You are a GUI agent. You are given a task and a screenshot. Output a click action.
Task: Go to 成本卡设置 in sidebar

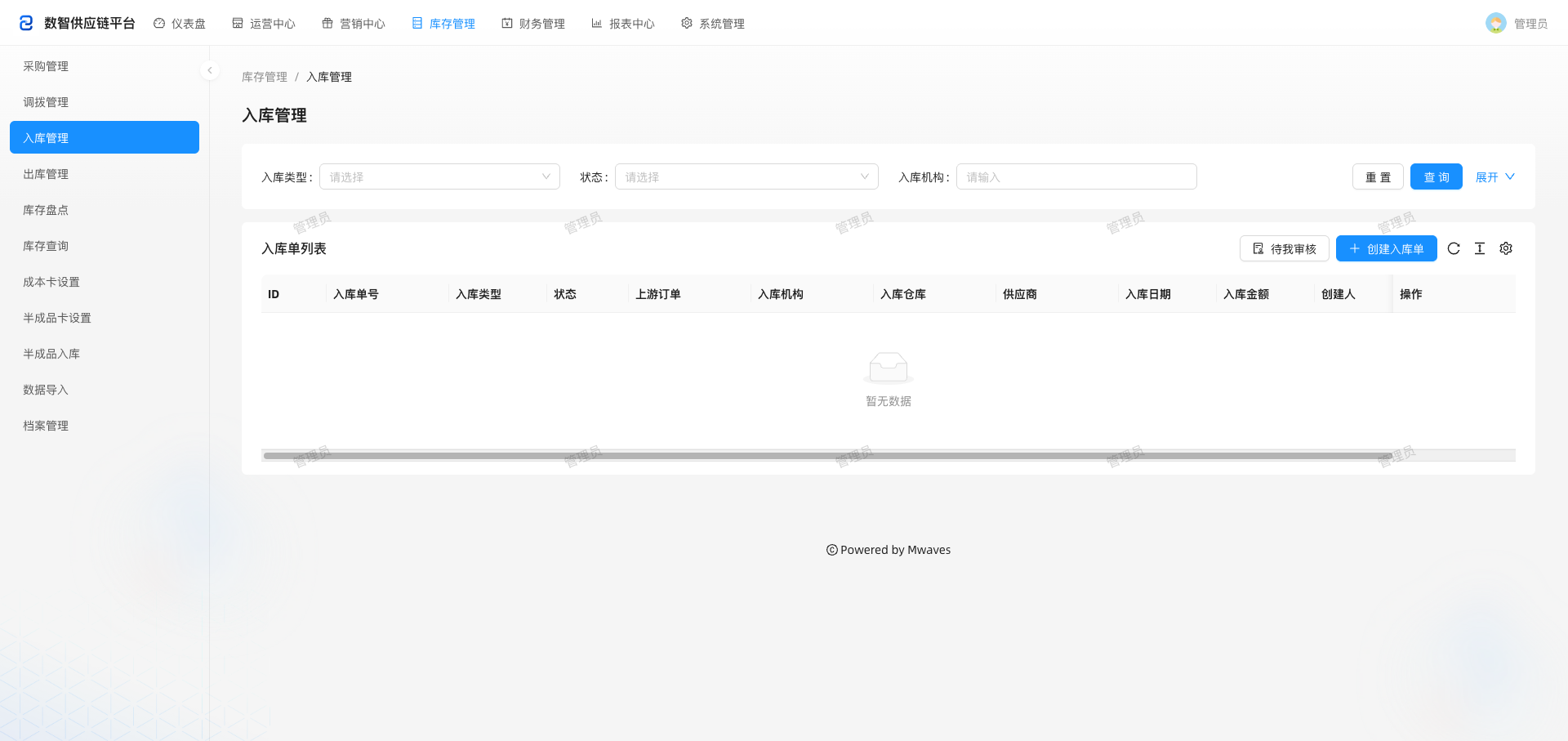coord(105,281)
